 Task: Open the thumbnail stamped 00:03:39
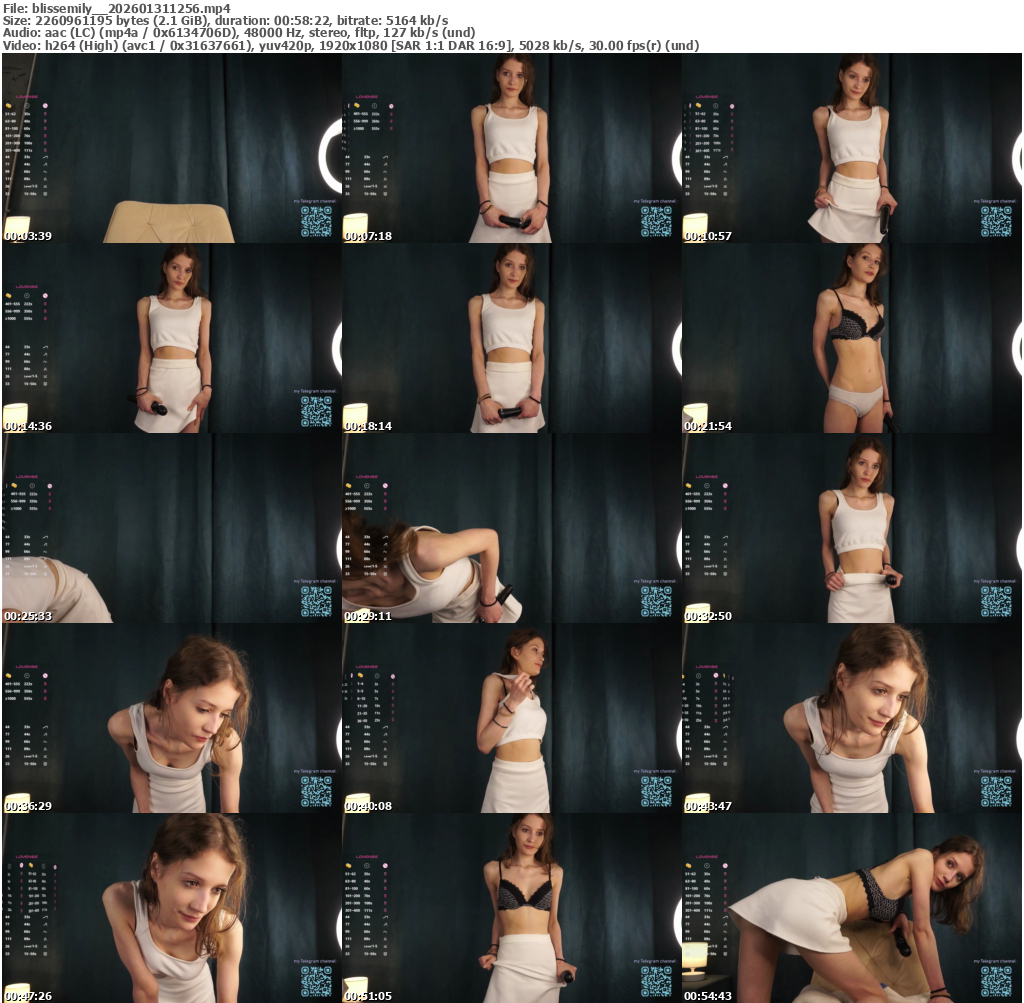click(x=171, y=148)
